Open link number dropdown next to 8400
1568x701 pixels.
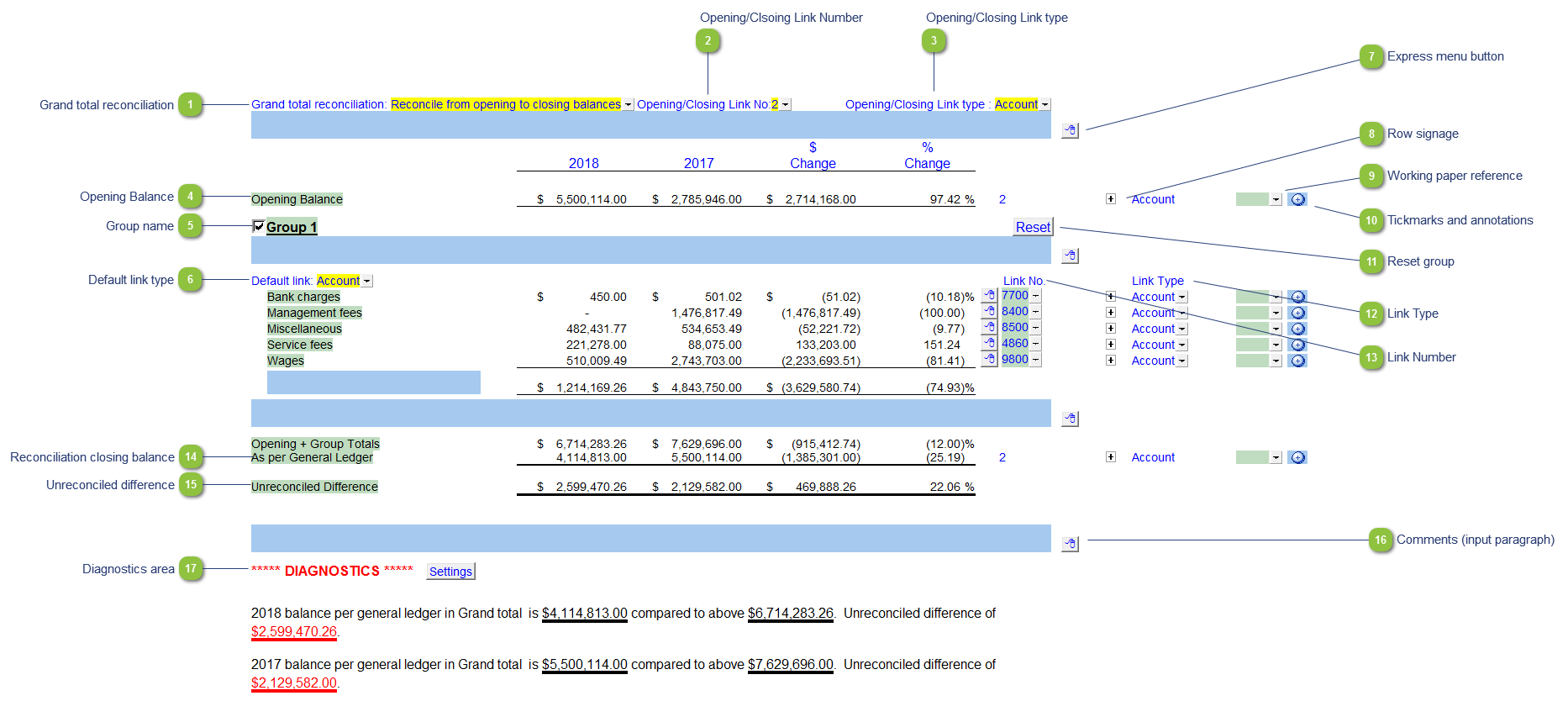pyautogui.click(x=1035, y=312)
